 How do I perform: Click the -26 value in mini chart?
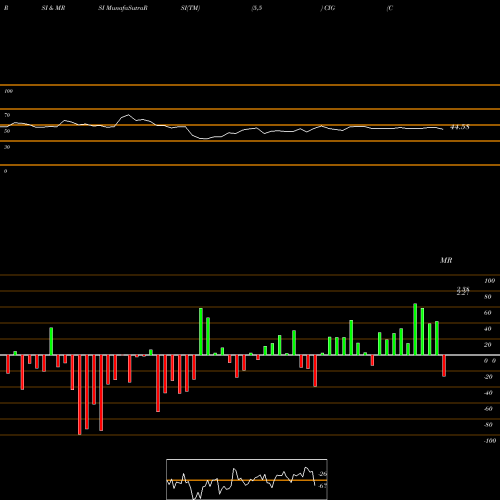tap(323, 474)
